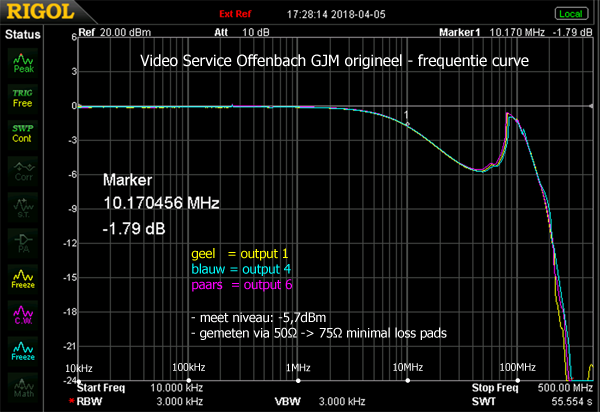Click the yellow 'geel = output 1' legend
600x412 pixels.
[240, 254]
